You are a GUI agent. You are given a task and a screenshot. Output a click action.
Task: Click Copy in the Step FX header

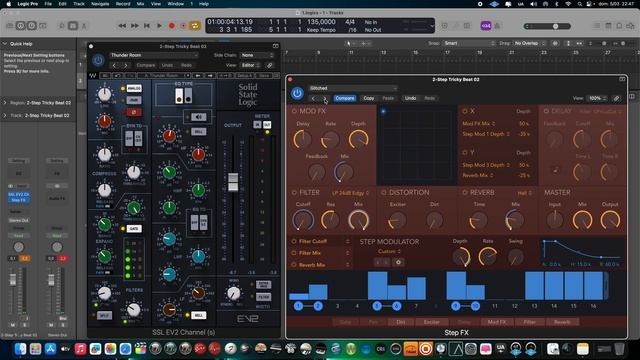point(369,98)
